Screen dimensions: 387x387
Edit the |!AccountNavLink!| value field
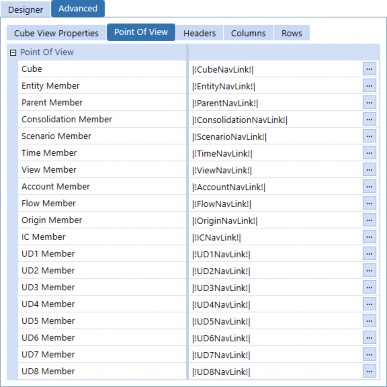tap(276, 186)
